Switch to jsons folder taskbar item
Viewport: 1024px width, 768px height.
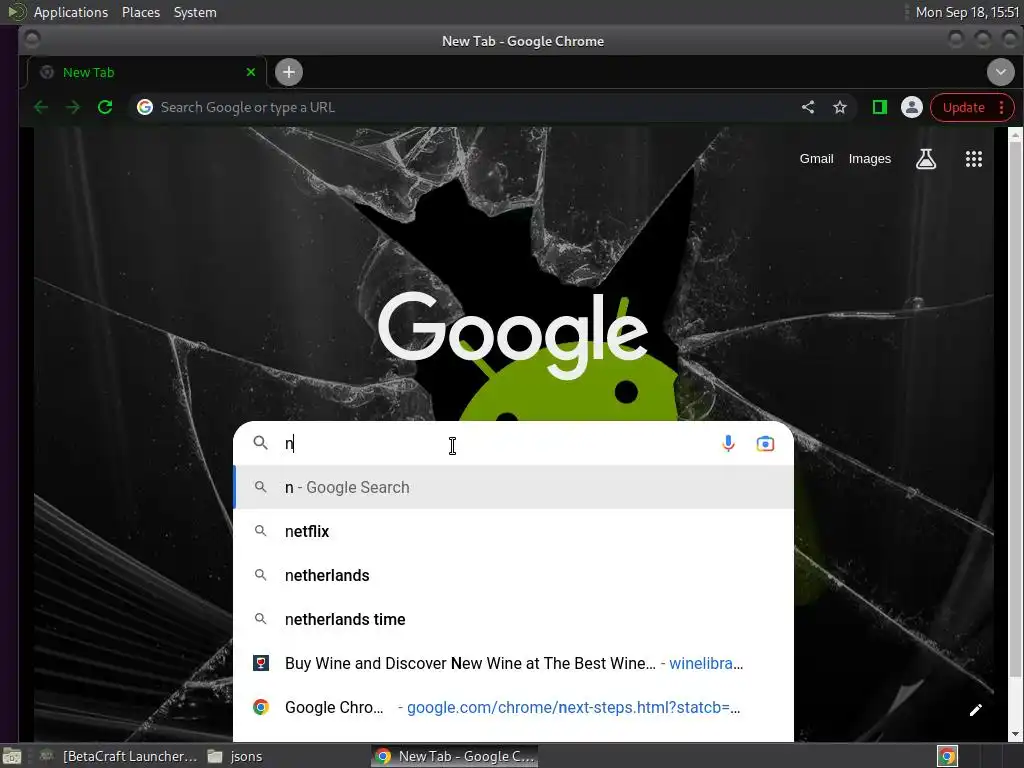236,756
